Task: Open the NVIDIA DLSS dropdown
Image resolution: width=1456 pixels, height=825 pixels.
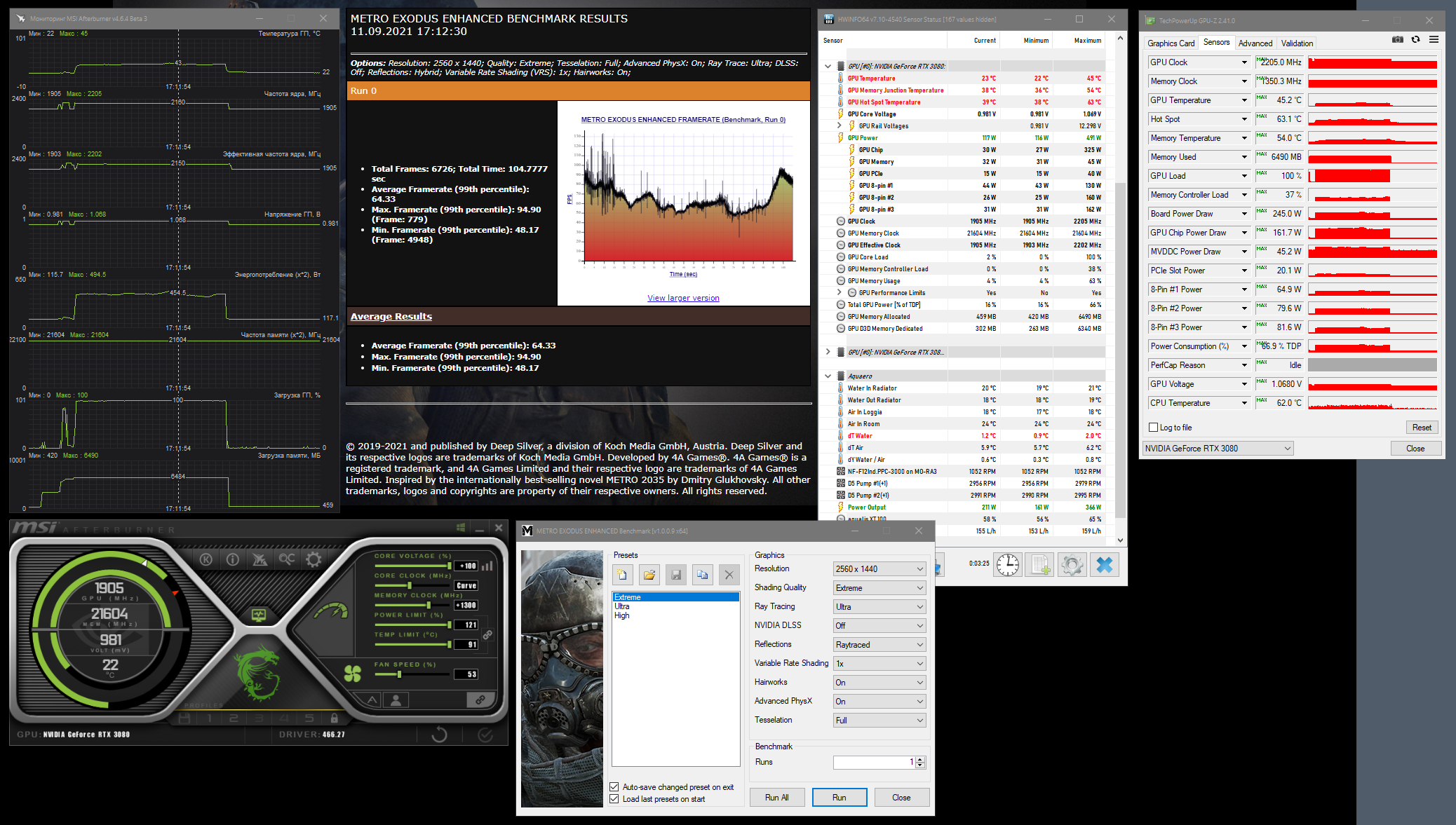Action: 879,626
